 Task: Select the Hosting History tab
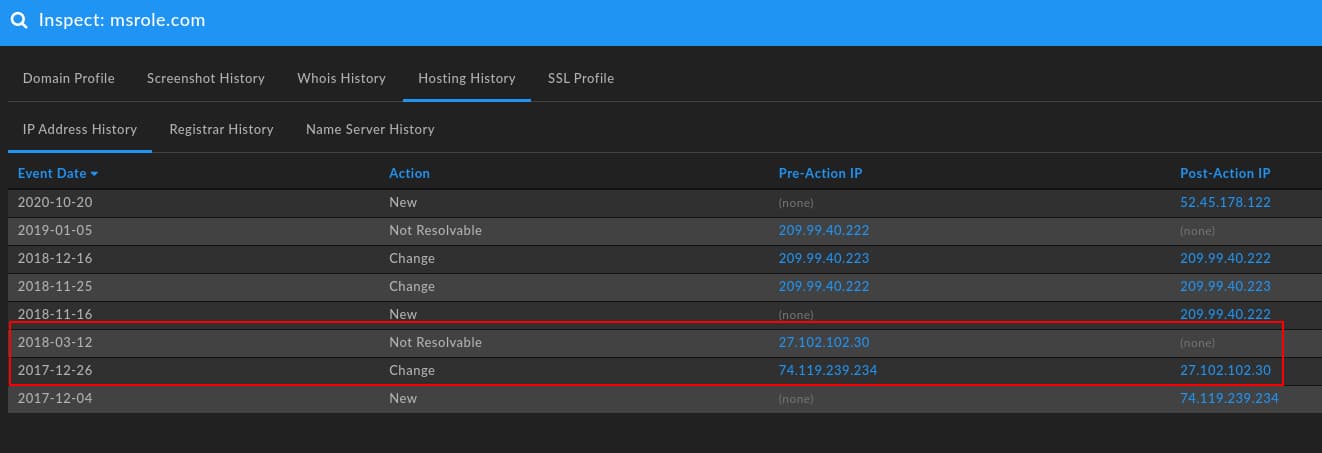(x=467, y=78)
